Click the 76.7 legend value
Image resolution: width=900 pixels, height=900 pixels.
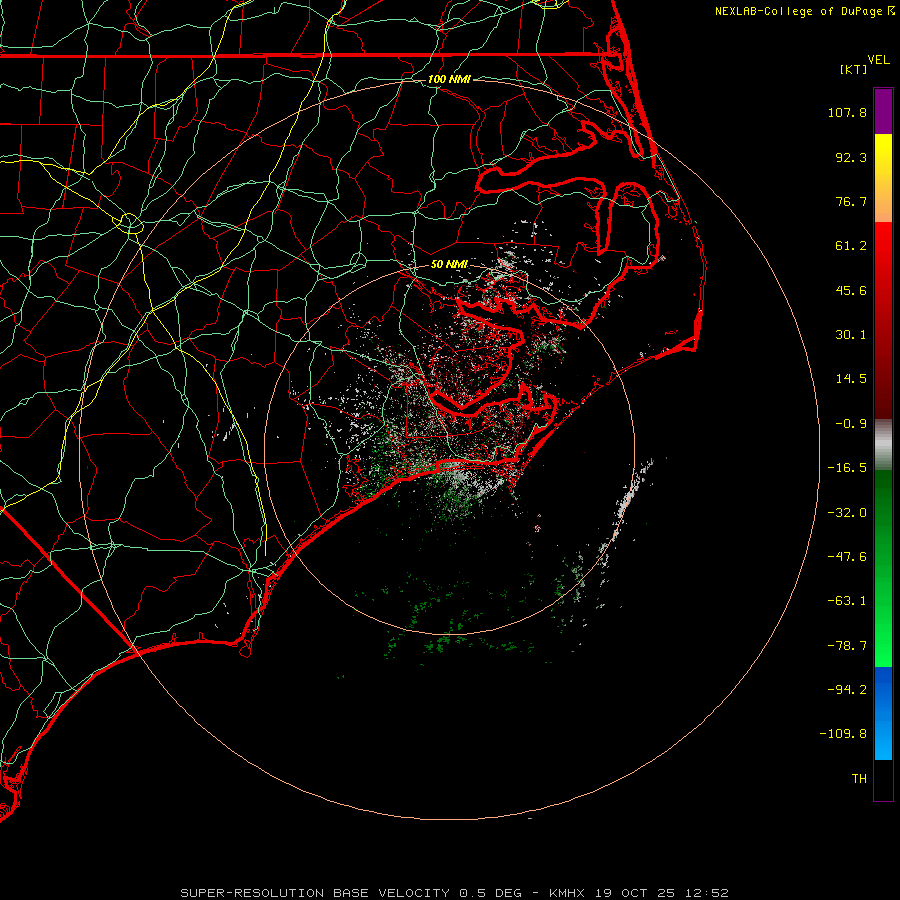851,201
